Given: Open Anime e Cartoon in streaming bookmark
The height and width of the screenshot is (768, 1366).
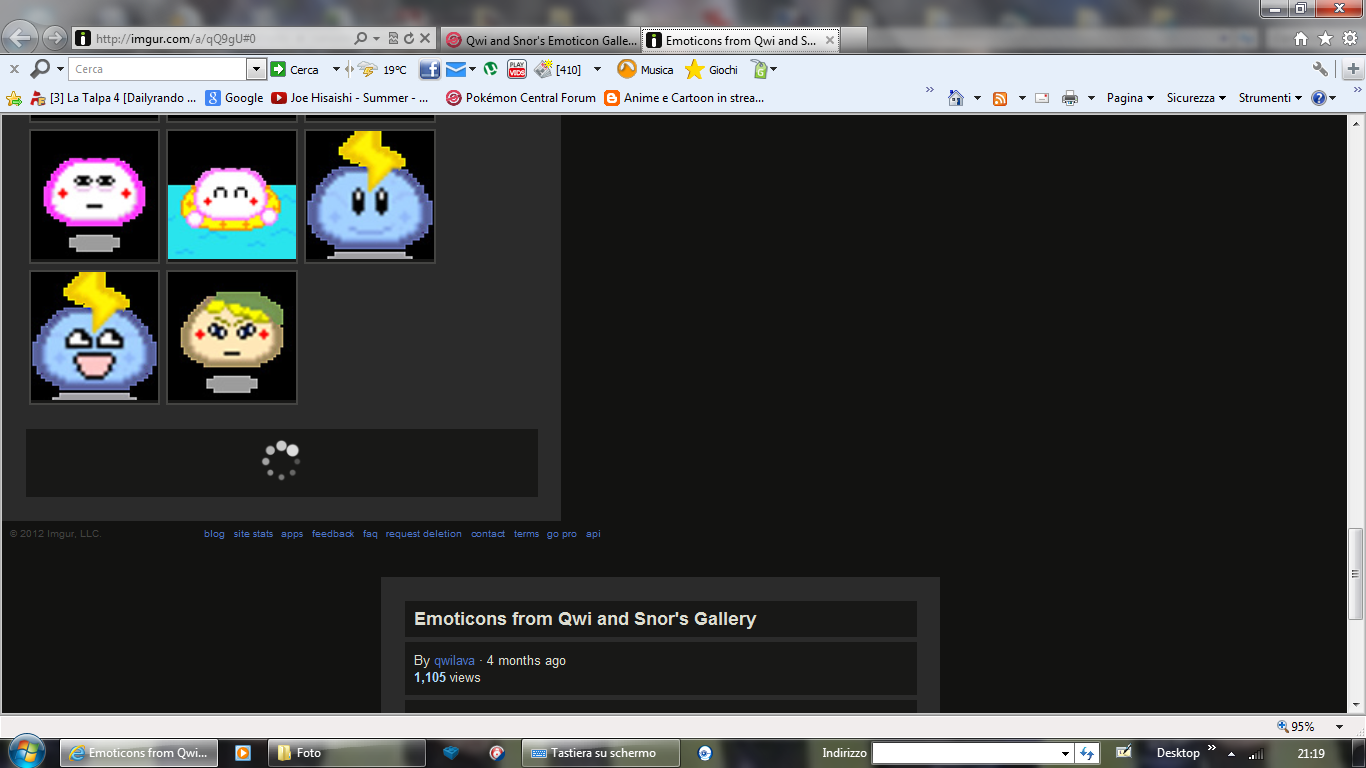Looking at the screenshot, I should [684, 98].
